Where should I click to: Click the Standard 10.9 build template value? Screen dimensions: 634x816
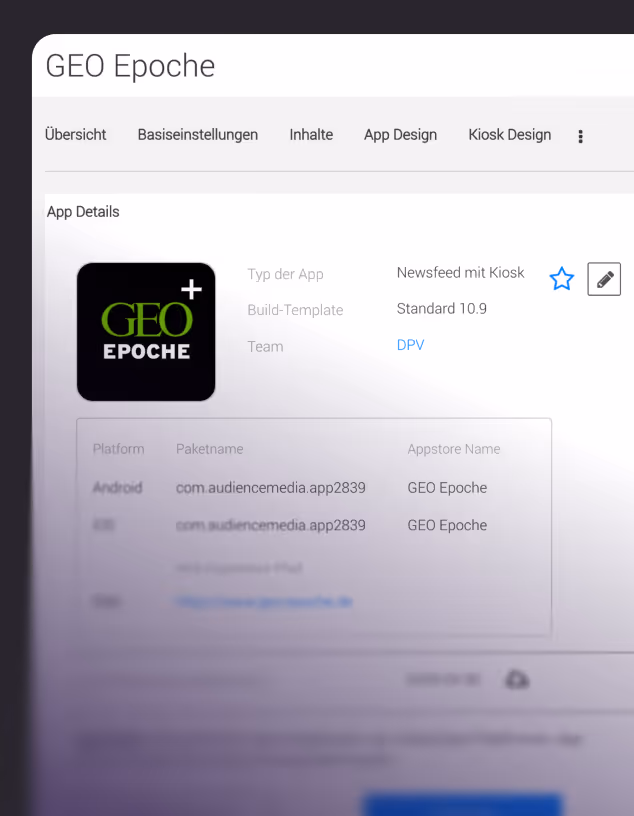click(x=441, y=309)
